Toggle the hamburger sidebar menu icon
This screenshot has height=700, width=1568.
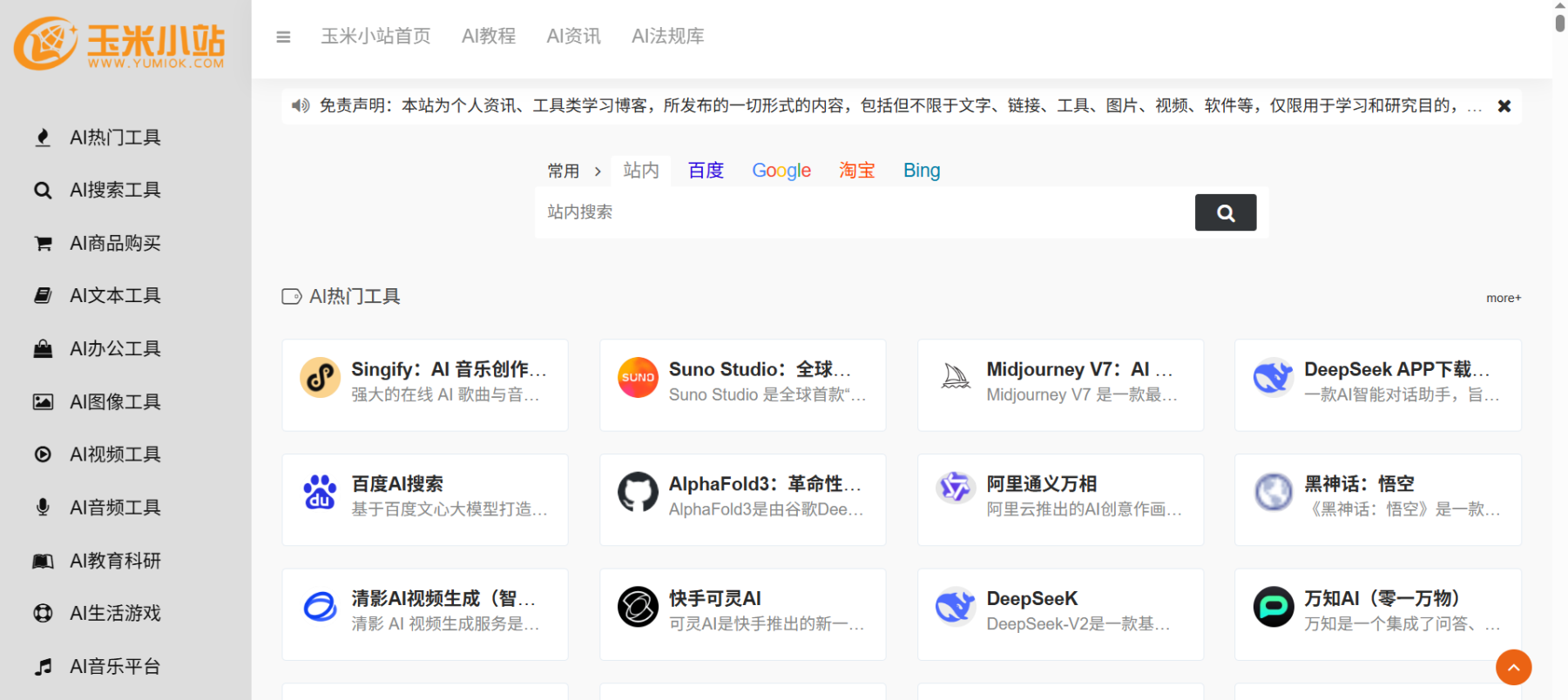(x=283, y=37)
